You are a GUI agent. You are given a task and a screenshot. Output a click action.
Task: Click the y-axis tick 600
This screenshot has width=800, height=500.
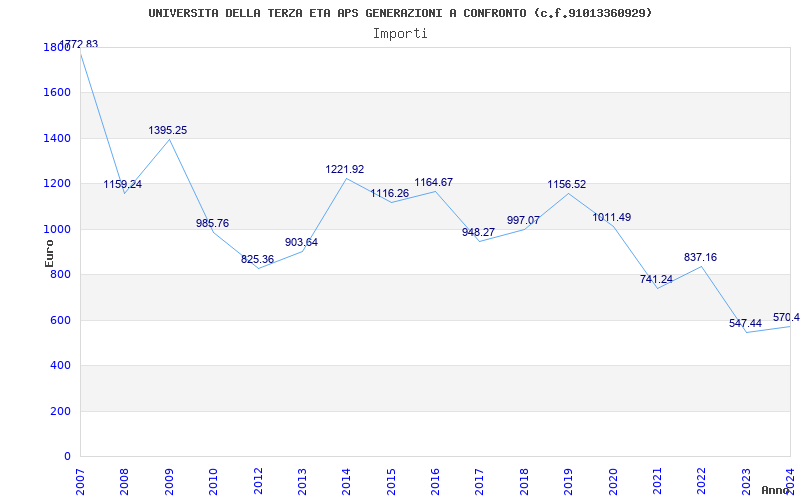[x=60, y=320]
